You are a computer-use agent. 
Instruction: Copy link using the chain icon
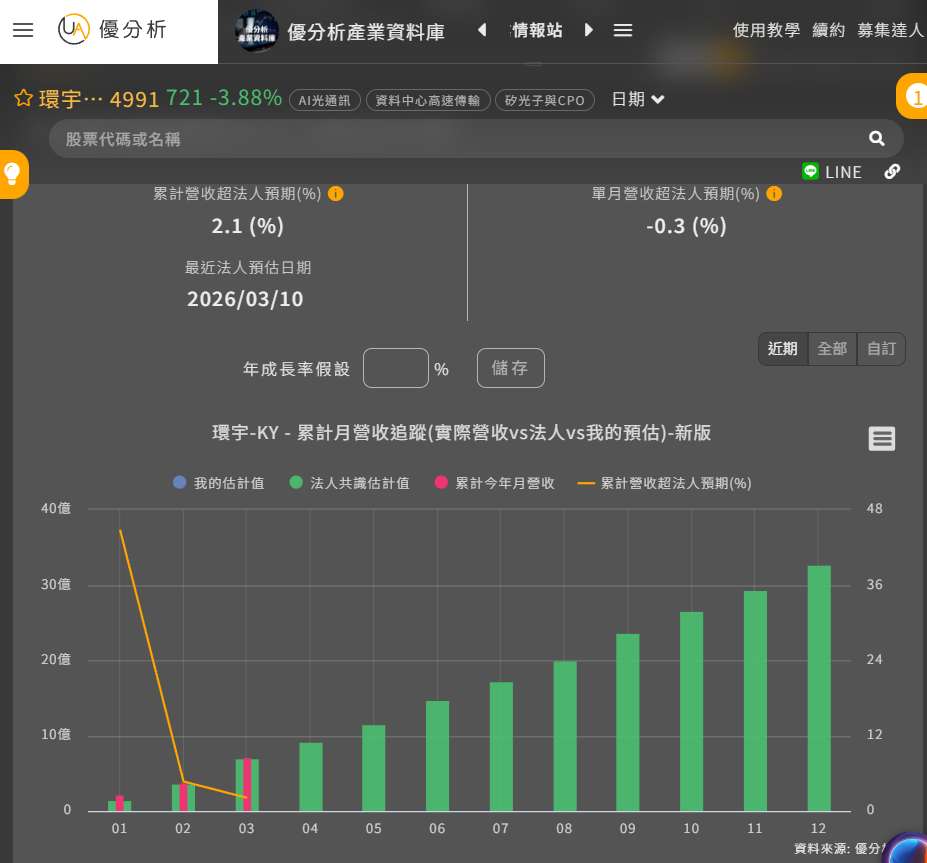(892, 172)
